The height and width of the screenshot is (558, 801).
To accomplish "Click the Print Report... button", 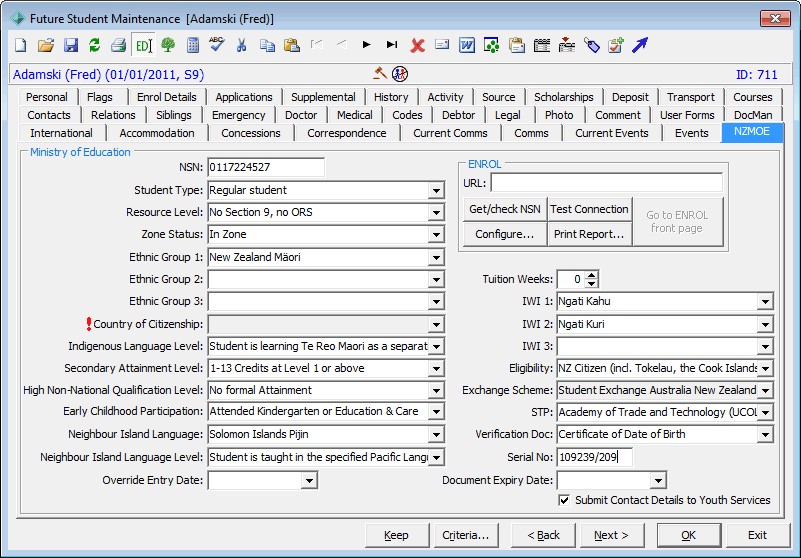I will [589, 235].
